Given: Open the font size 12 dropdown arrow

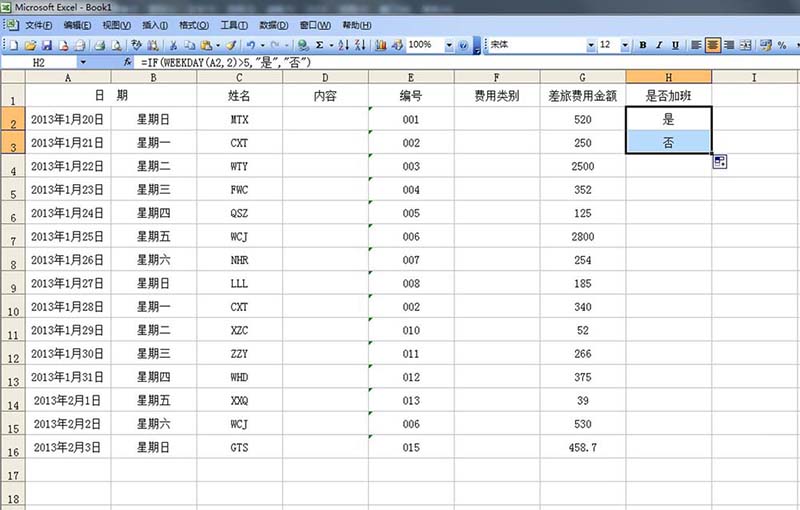Looking at the screenshot, I should click(625, 45).
